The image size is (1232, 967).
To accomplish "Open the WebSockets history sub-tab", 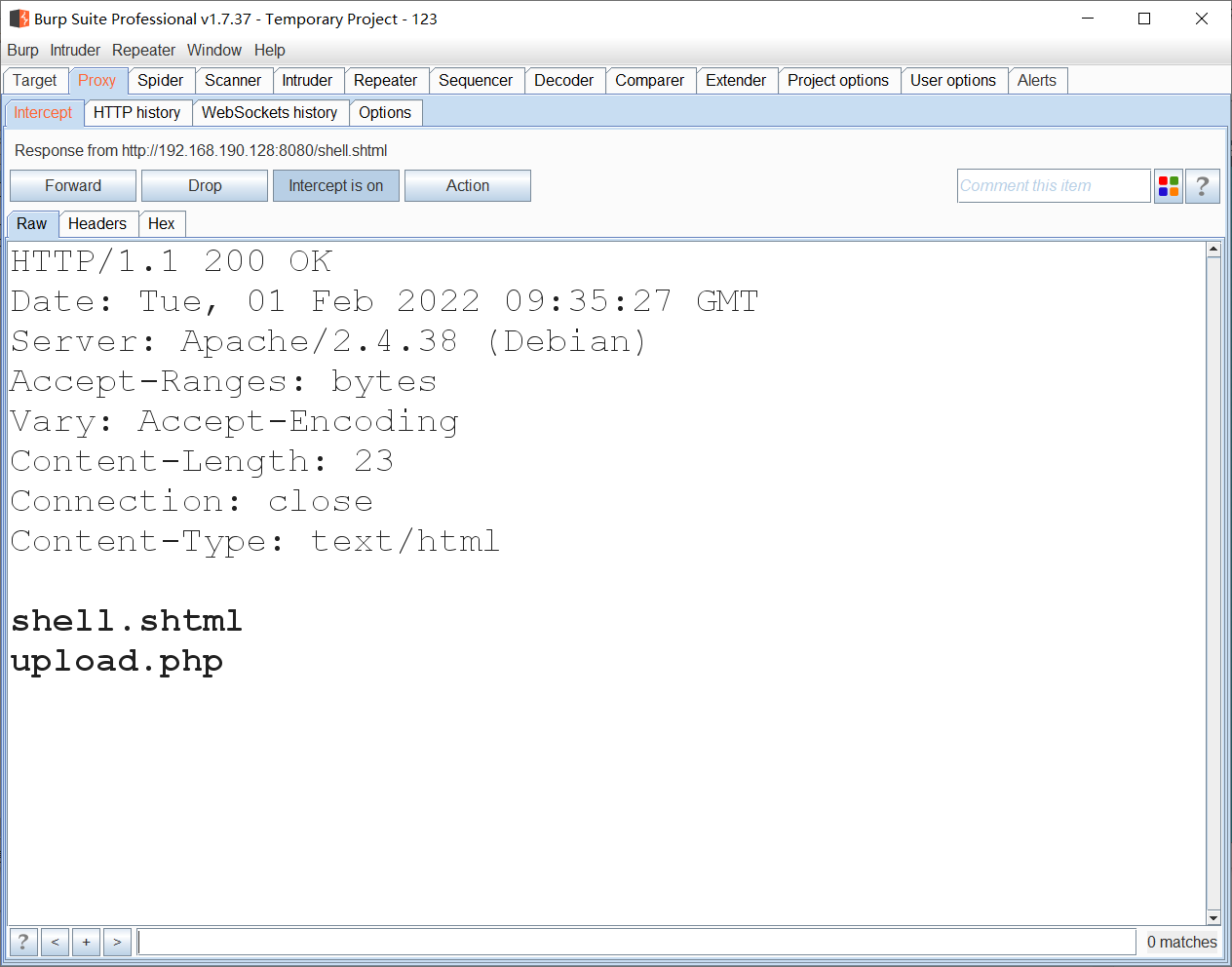I will 270,113.
